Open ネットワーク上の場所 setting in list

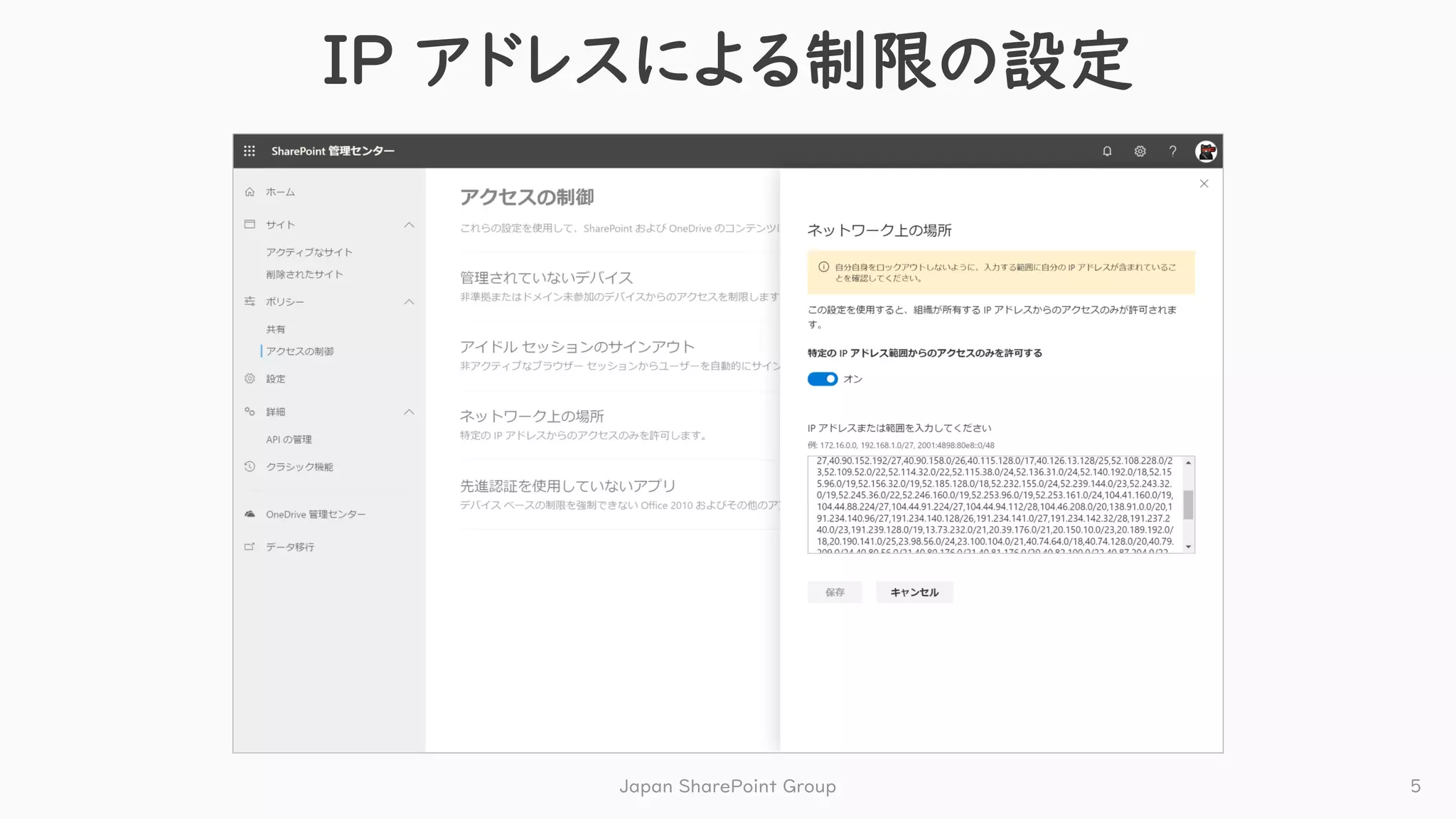532,416
